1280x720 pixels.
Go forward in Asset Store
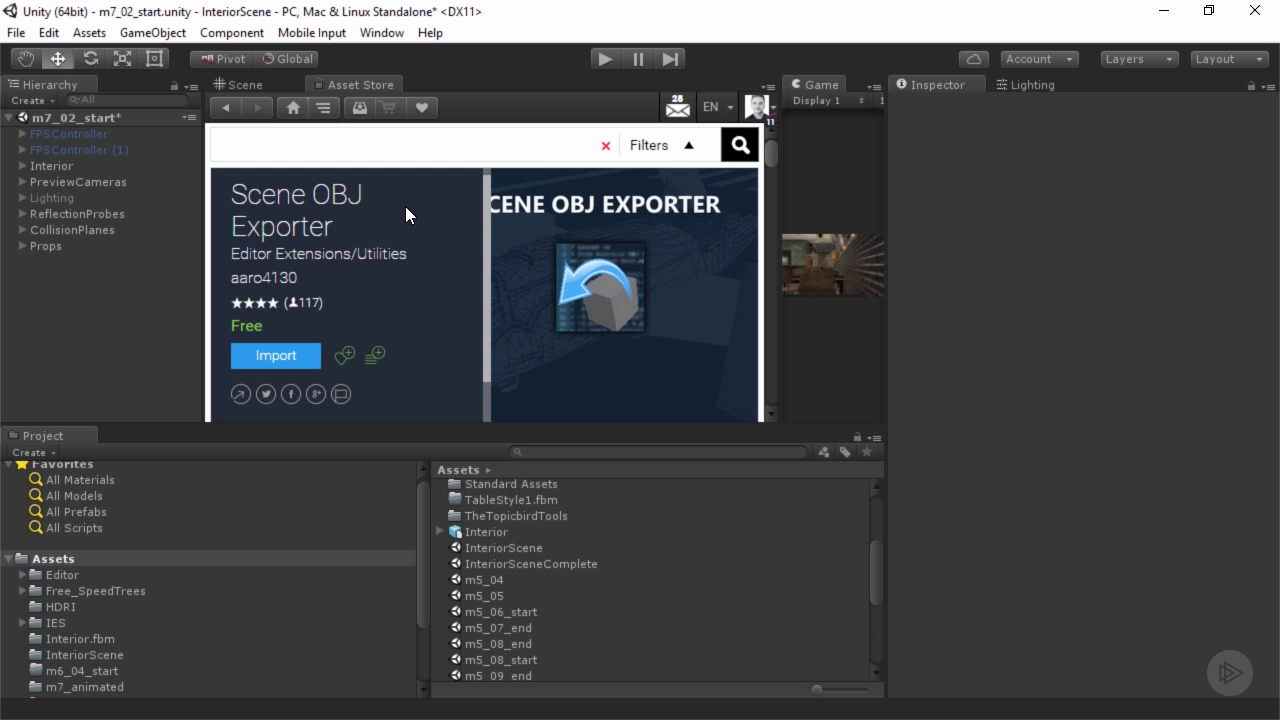[257, 108]
